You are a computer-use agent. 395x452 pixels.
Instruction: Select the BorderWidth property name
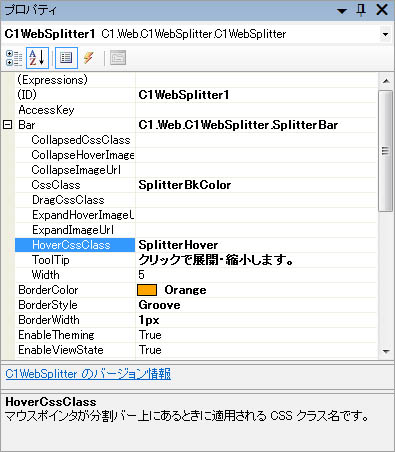coord(49,320)
